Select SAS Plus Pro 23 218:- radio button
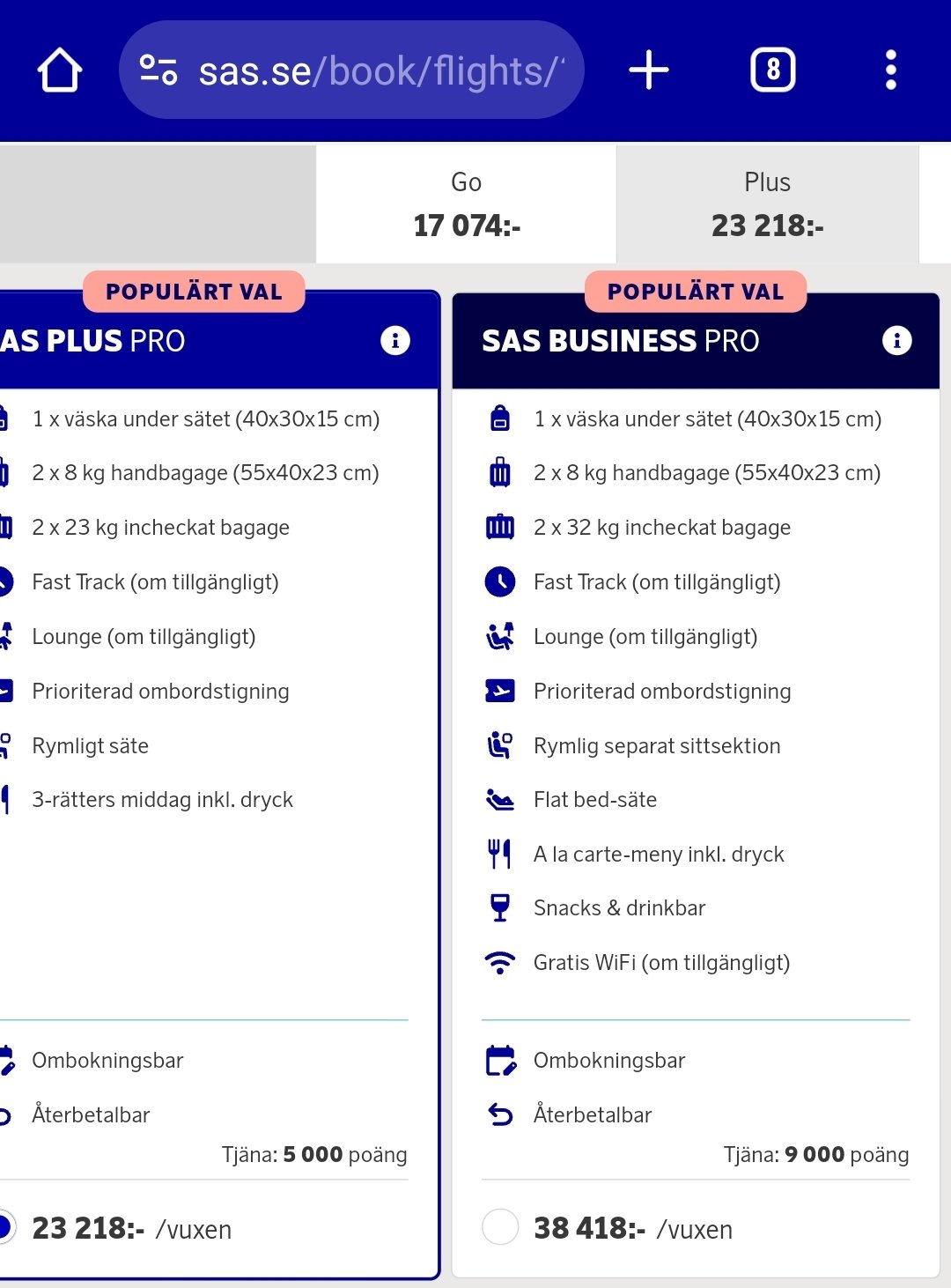Viewport: 951px width, 1288px height. point(4,1226)
